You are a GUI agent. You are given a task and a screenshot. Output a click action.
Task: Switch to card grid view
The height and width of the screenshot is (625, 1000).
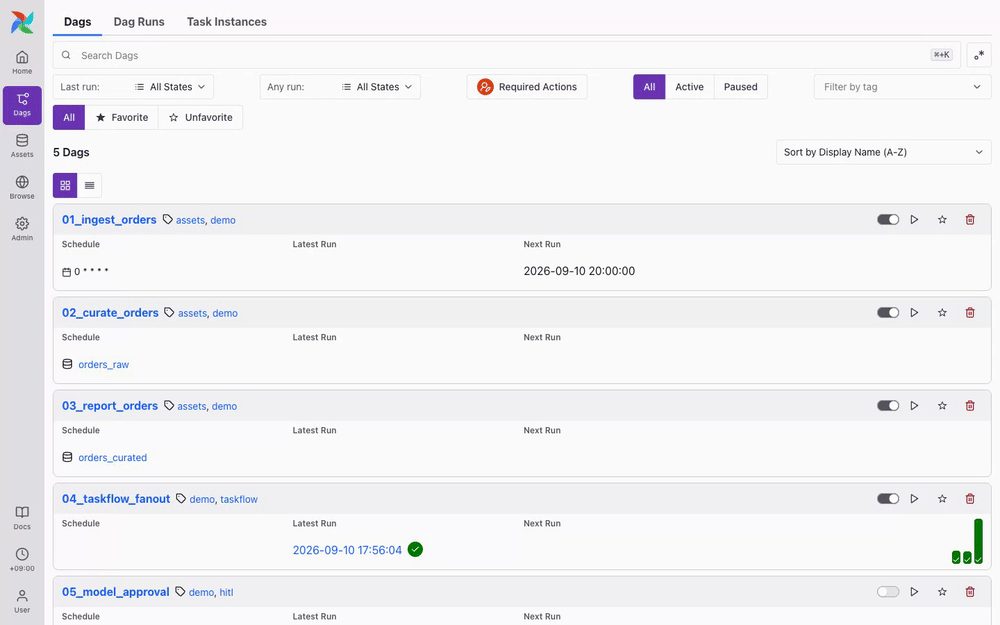coord(65,186)
